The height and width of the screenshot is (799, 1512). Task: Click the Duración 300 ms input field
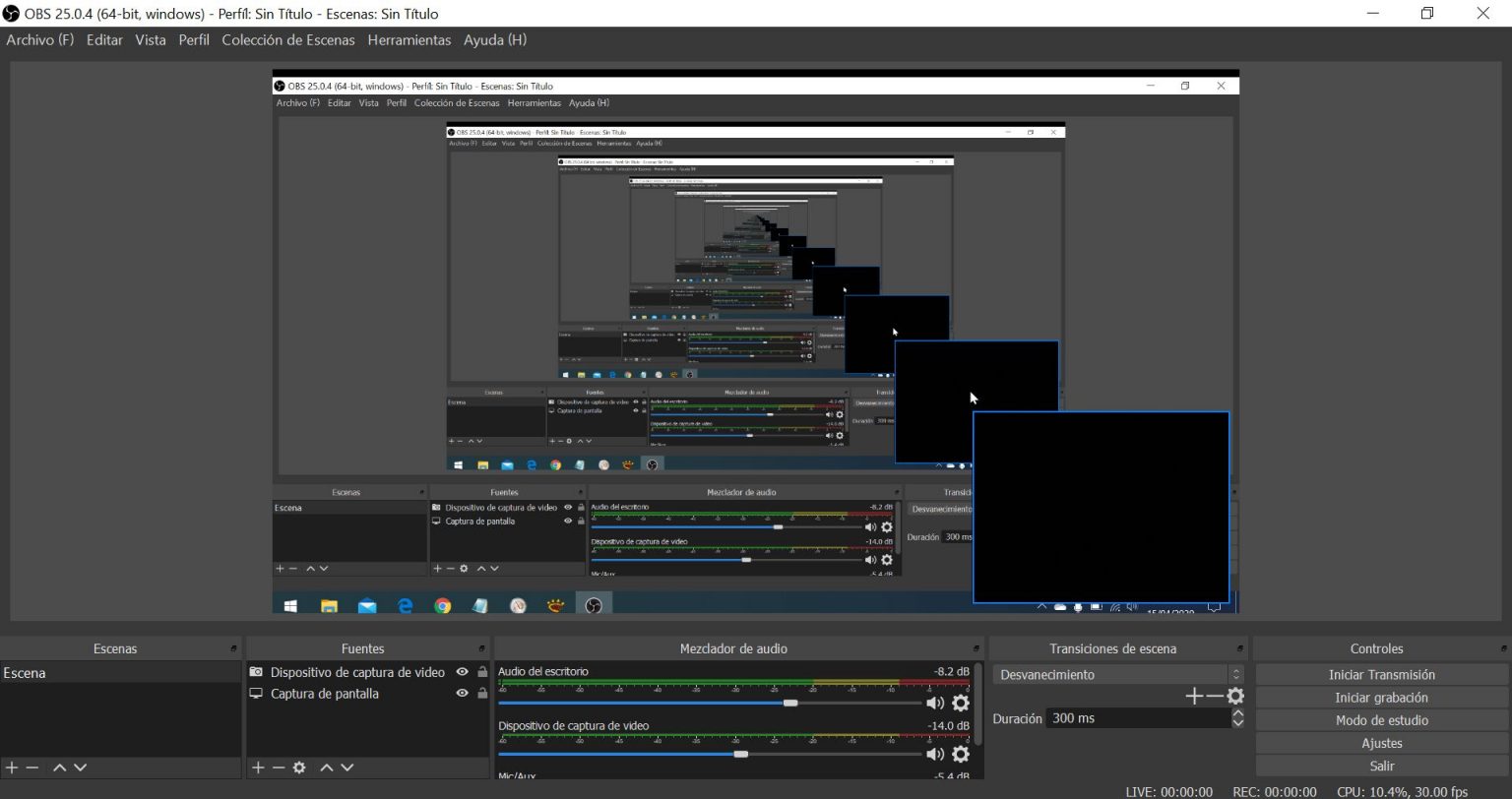coord(1138,718)
